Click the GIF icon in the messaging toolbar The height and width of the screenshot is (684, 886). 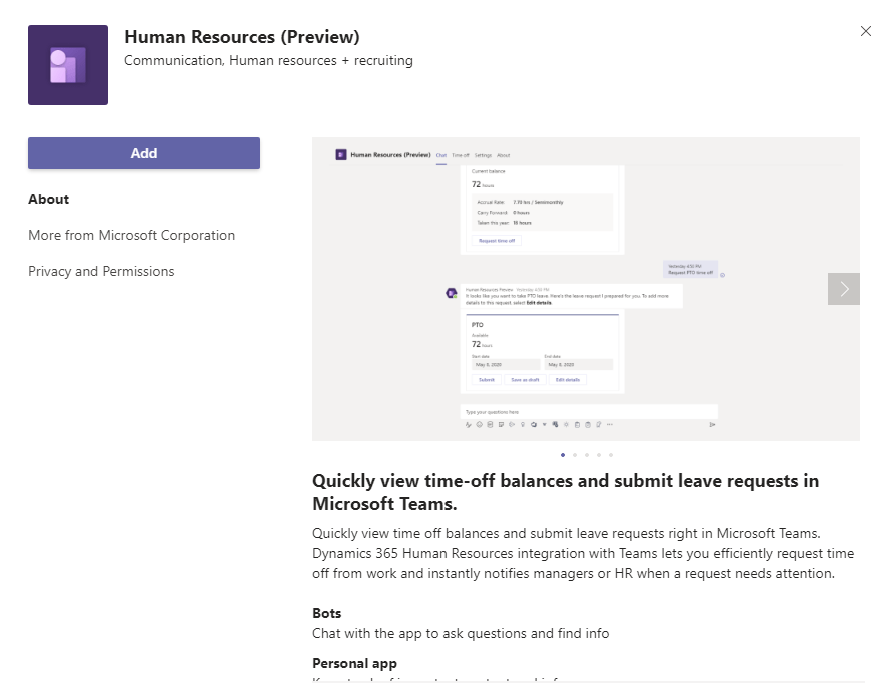pyautogui.click(x=488, y=424)
